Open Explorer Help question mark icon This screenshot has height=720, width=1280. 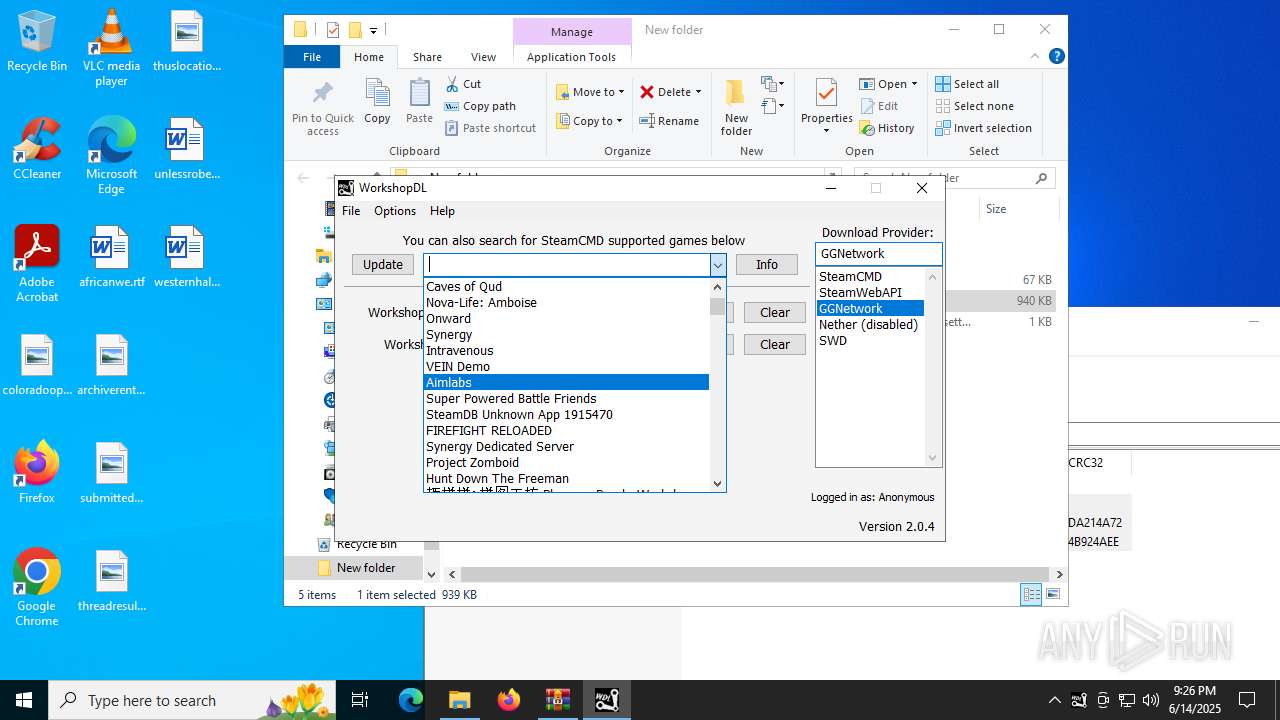tap(1056, 56)
